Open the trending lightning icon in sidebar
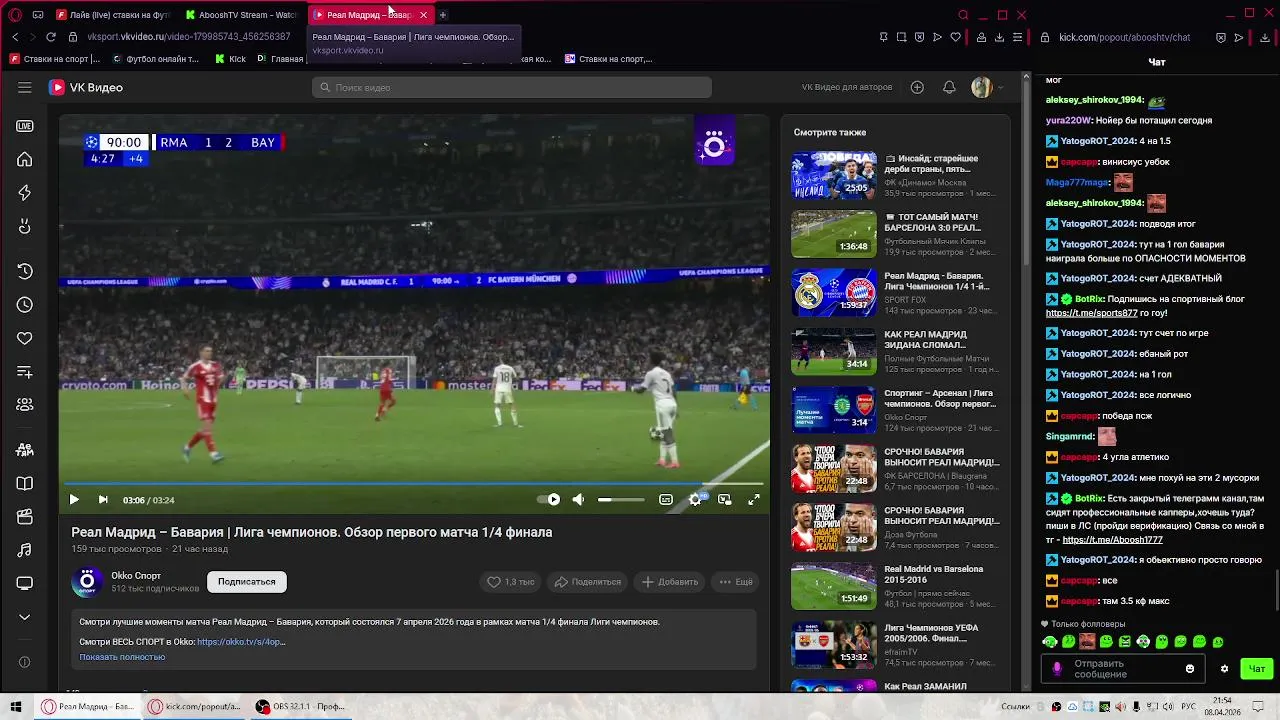Screen dimensions: 1280x720 tap(25, 193)
